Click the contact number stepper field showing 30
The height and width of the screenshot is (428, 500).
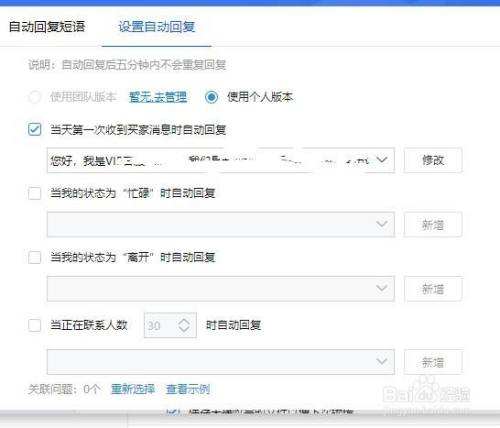(x=170, y=325)
